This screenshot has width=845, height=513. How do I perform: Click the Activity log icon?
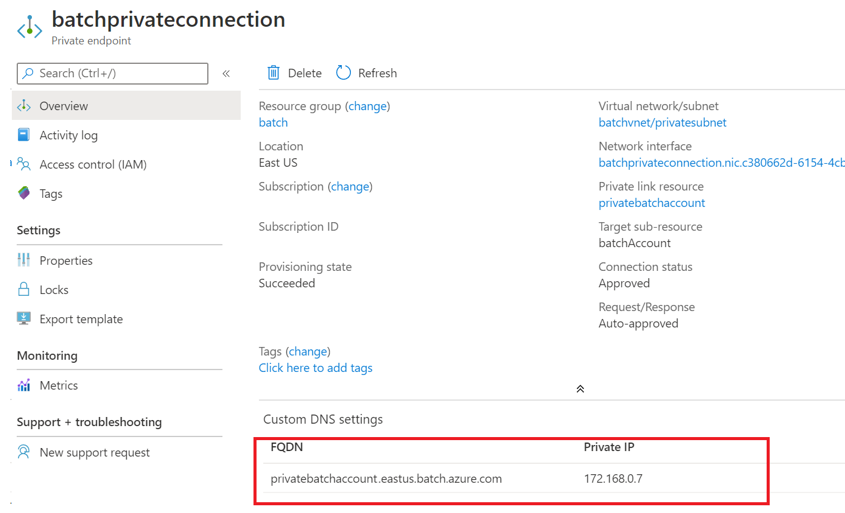(x=24, y=135)
